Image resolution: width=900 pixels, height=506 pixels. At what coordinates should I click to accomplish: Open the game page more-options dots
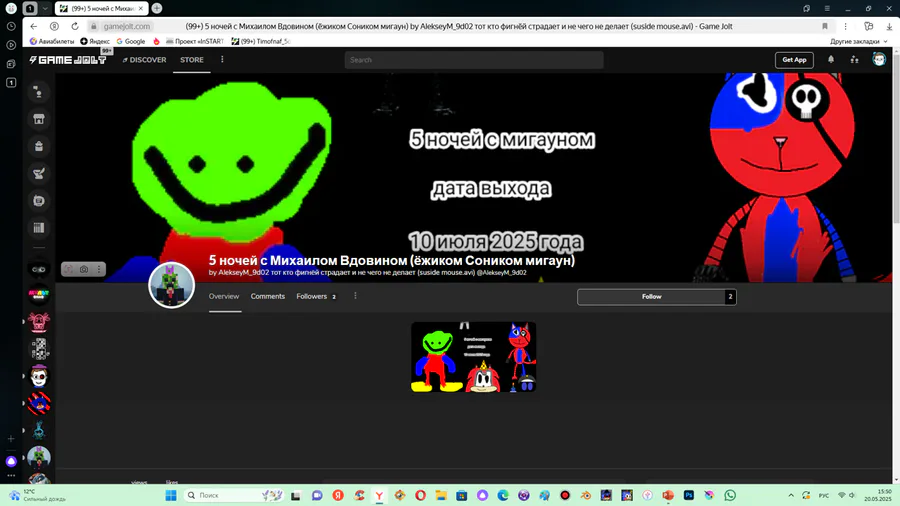pos(355,296)
